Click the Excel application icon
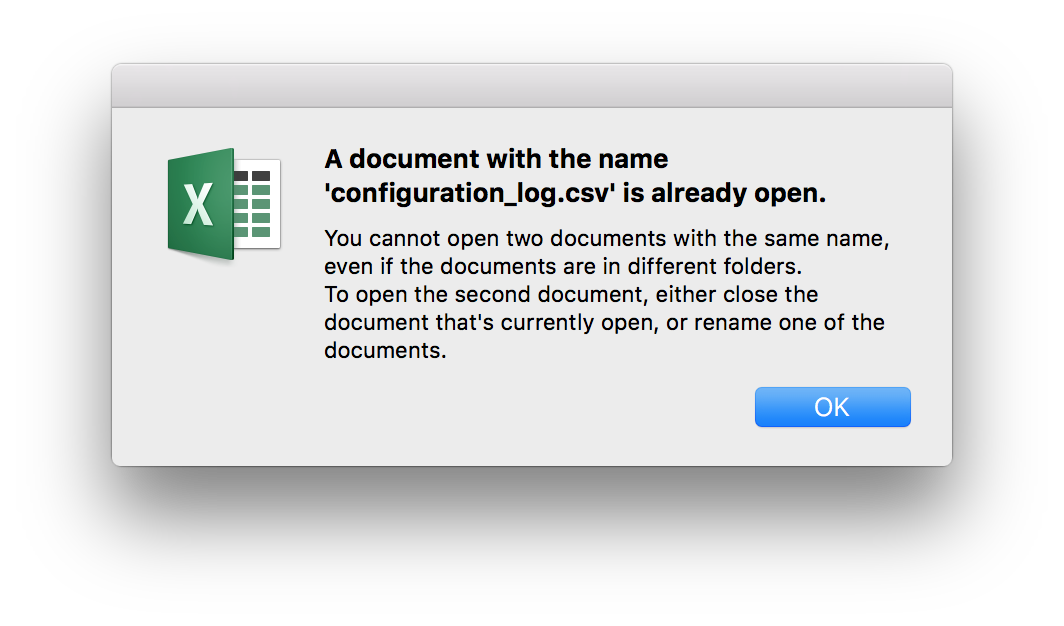The height and width of the screenshot is (626, 1064). (223, 204)
